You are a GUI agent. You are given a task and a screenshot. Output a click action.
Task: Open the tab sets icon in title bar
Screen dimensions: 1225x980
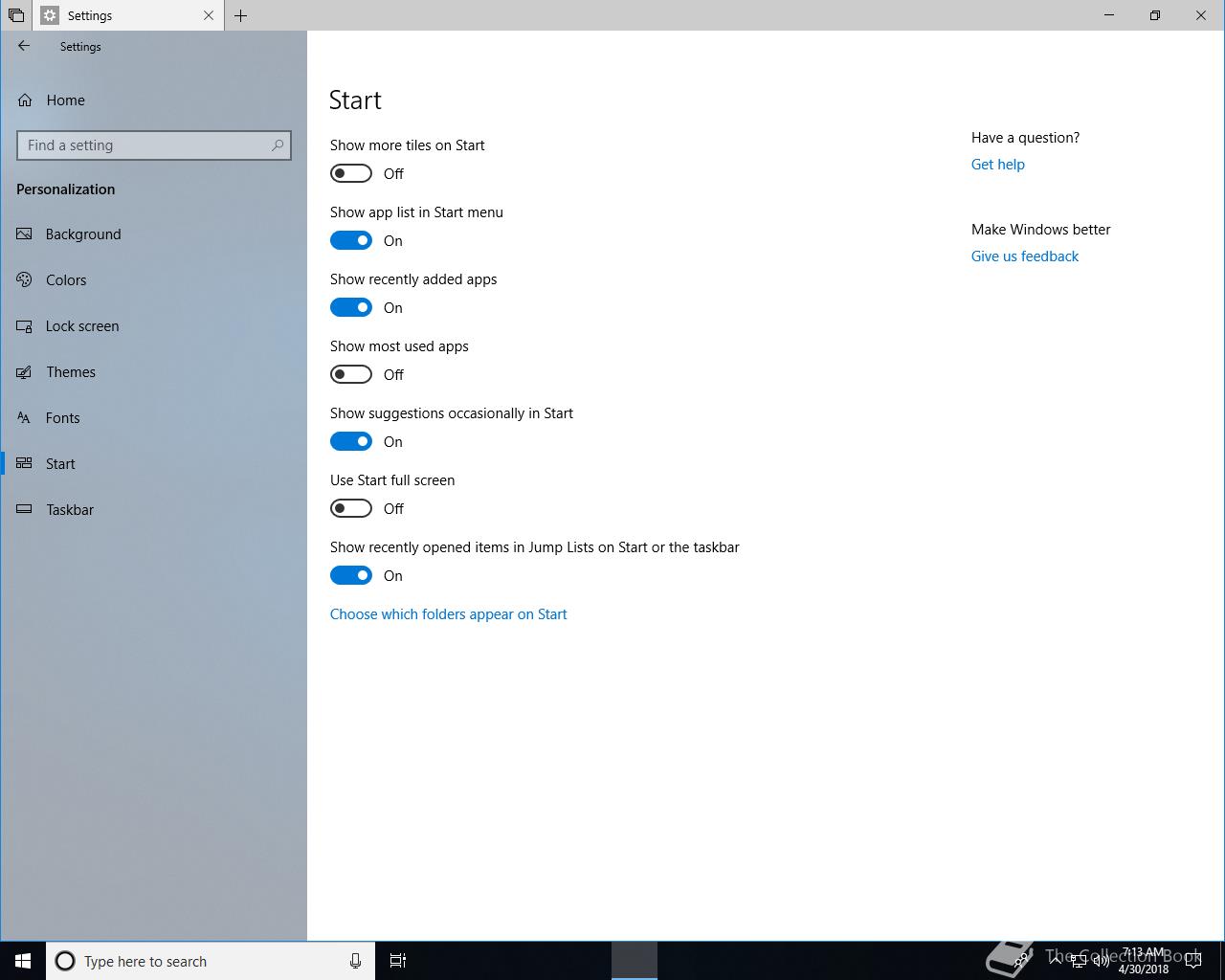[x=16, y=15]
